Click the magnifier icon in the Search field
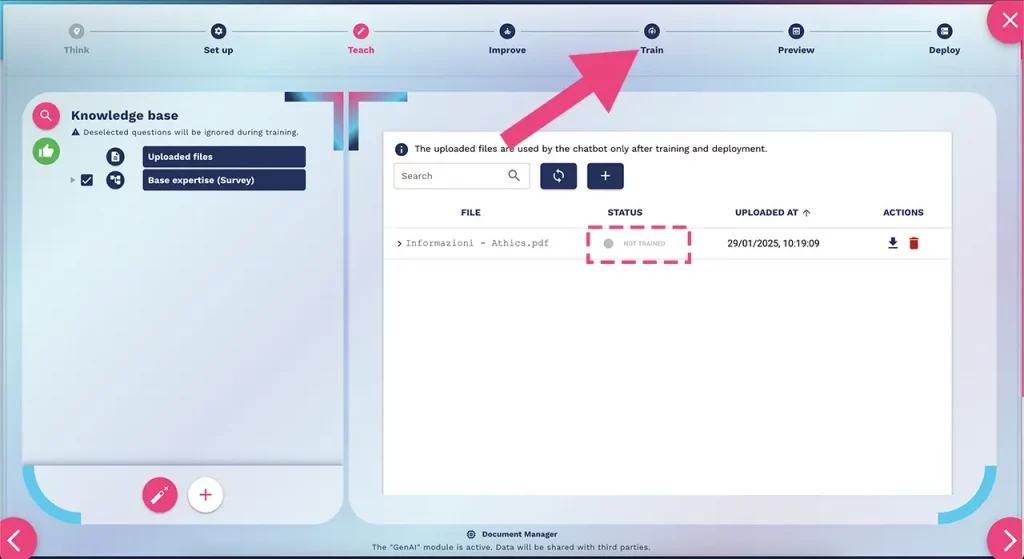Screen dimensions: 1024x559 click(514, 176)
